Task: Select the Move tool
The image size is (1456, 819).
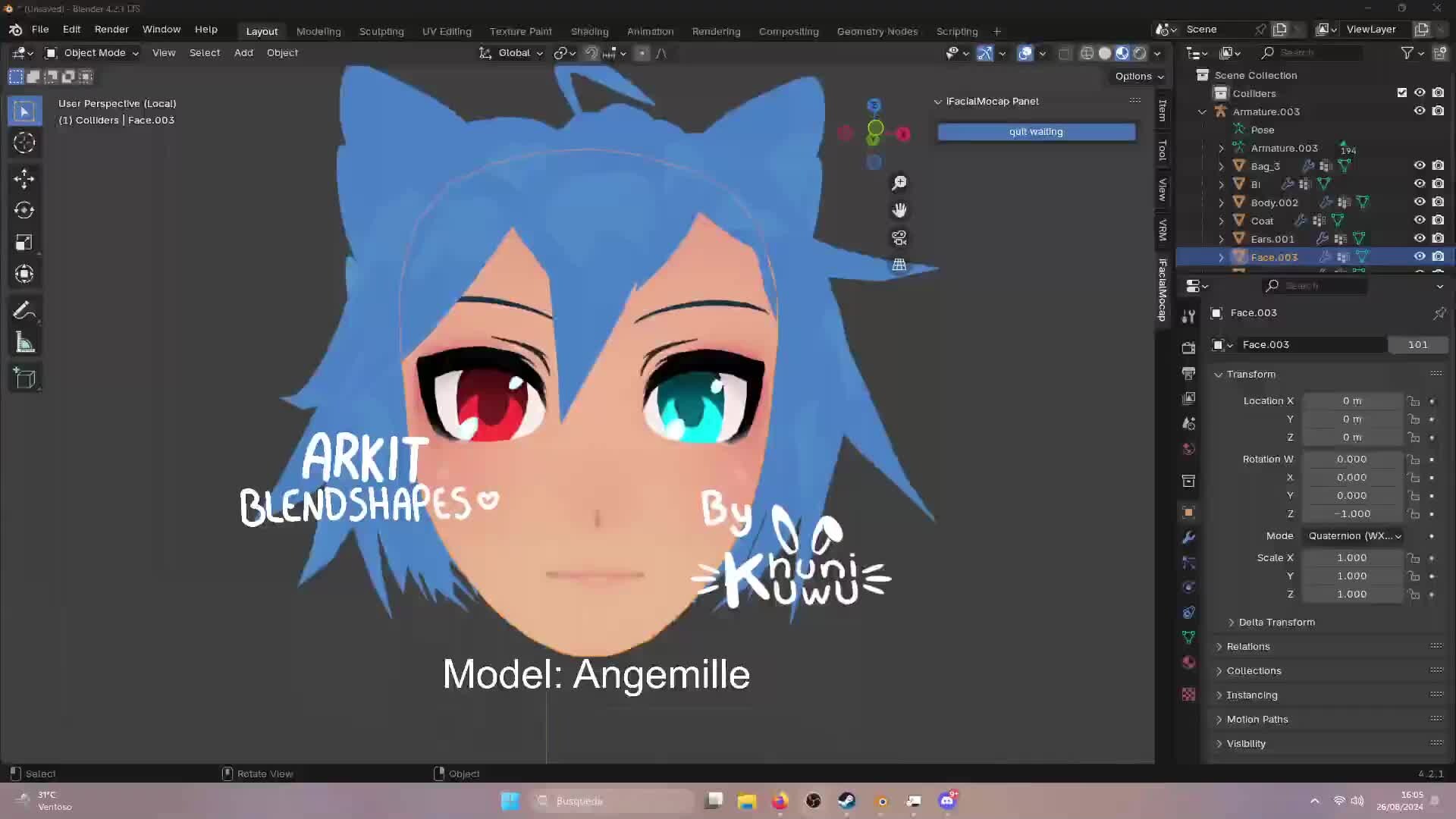Action: click(x=24, y=177)
